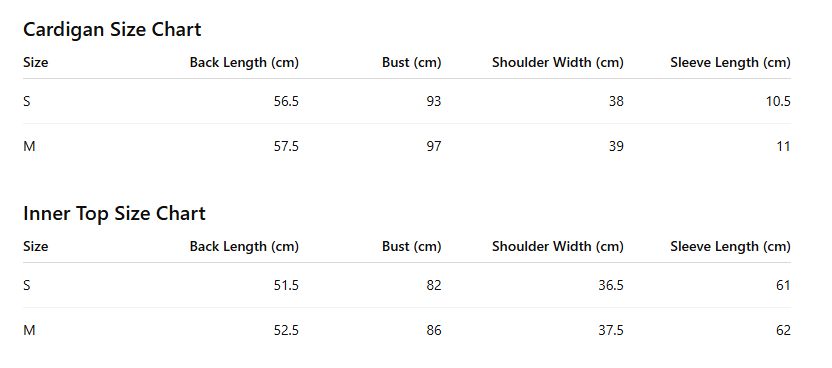This screenshot has width=832, height=368.
Task: Select Back Length header in Inner Top chart
Action: tap(244, 247)
